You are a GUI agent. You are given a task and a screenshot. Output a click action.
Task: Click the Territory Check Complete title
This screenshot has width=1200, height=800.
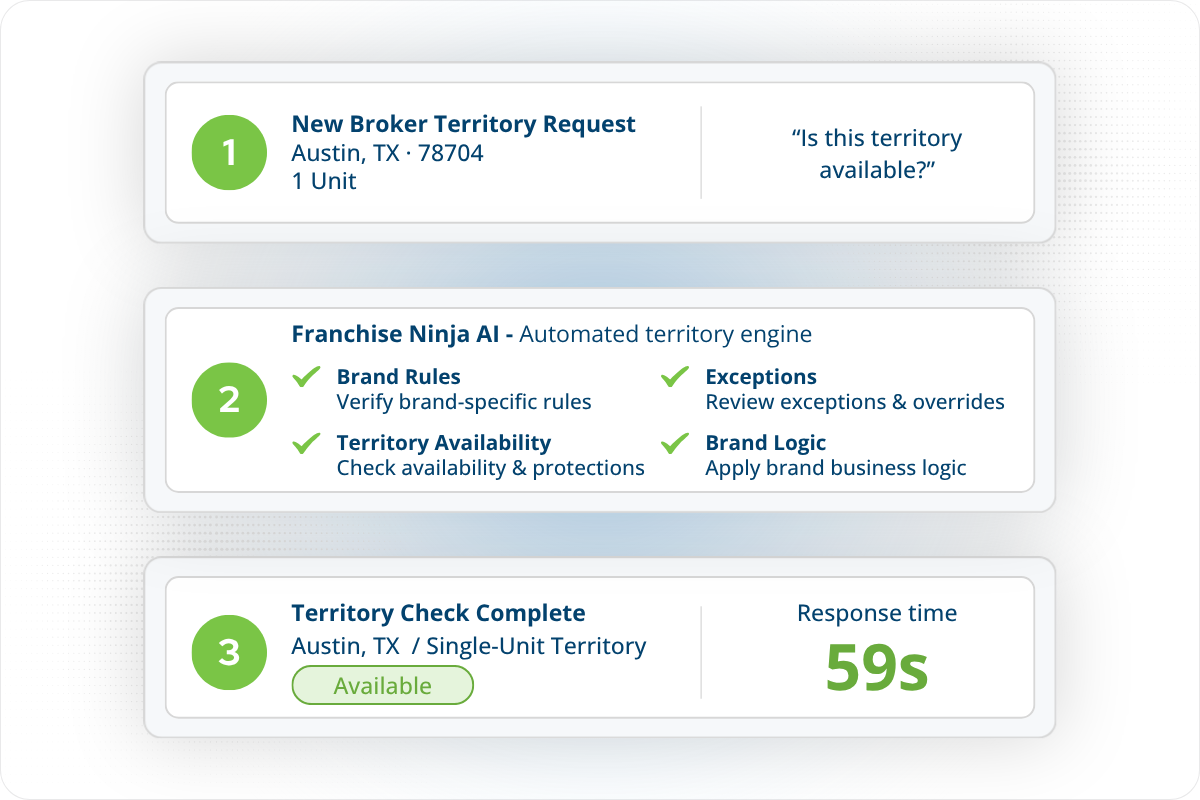(439, 613)
